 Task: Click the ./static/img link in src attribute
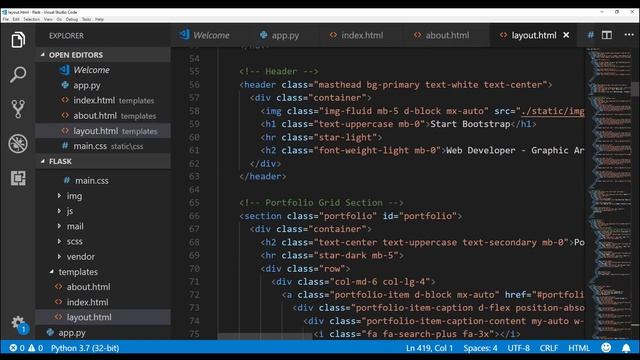click(553, 111)
